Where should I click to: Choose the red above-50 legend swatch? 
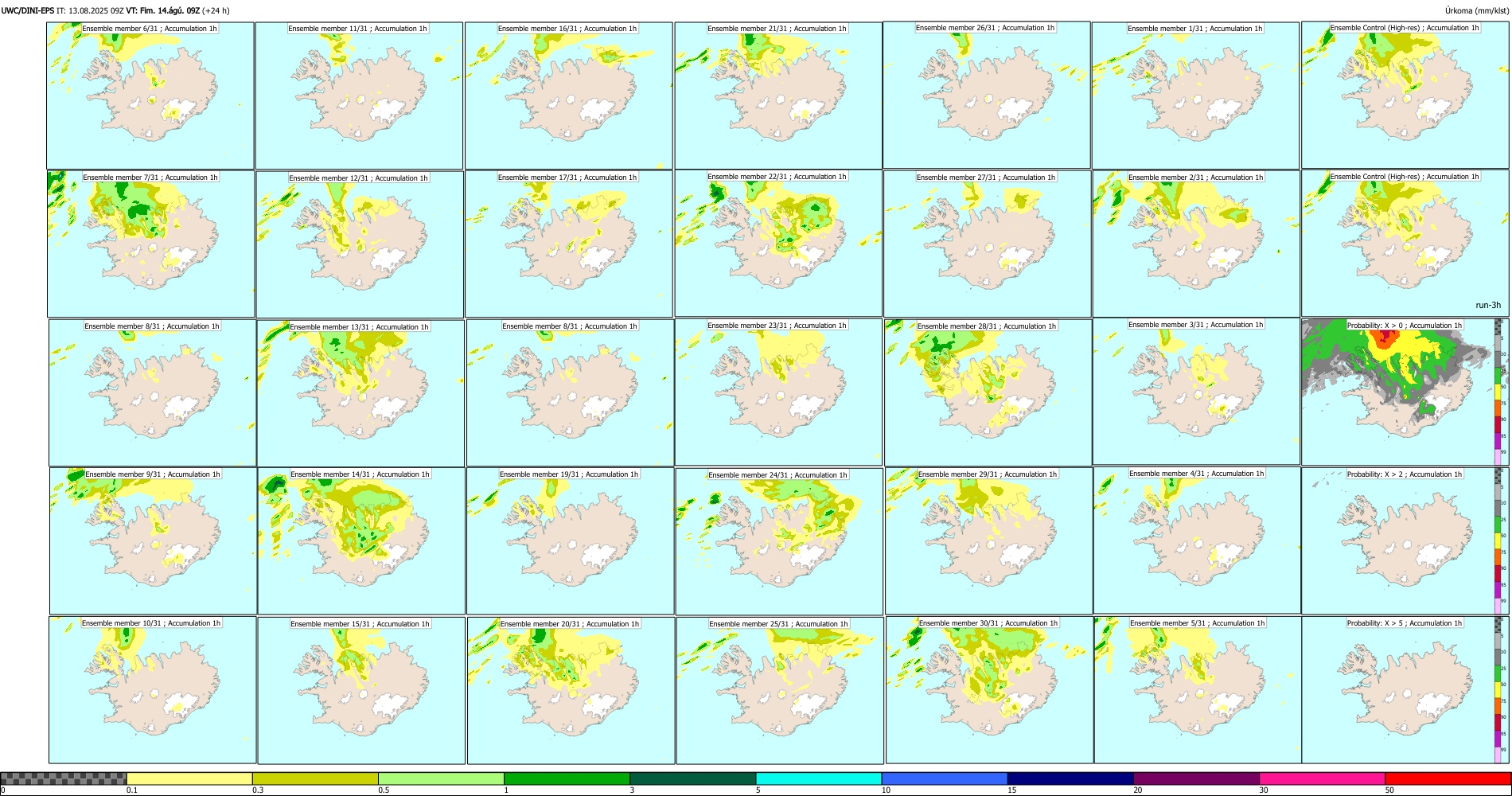(x=1448, y=778)
